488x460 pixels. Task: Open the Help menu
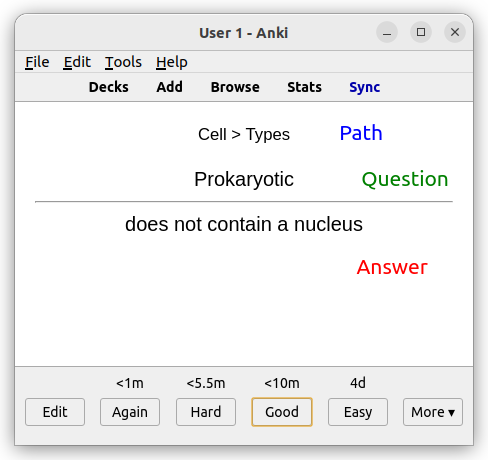point(172,62)
